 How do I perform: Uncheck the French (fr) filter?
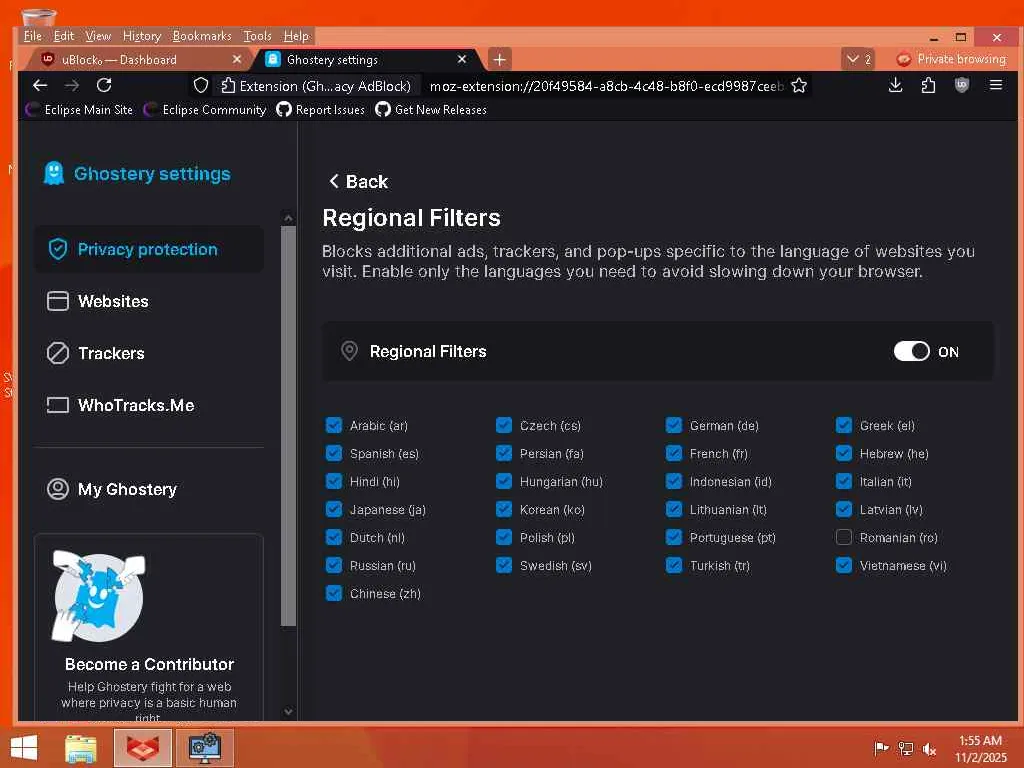(x=674, y=453)
